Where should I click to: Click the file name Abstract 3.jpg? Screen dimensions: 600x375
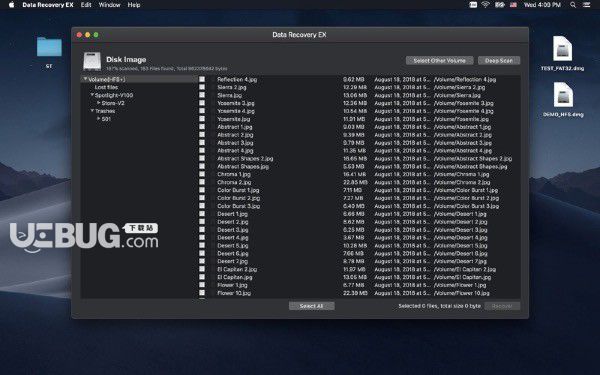click(x=235, y=143)
